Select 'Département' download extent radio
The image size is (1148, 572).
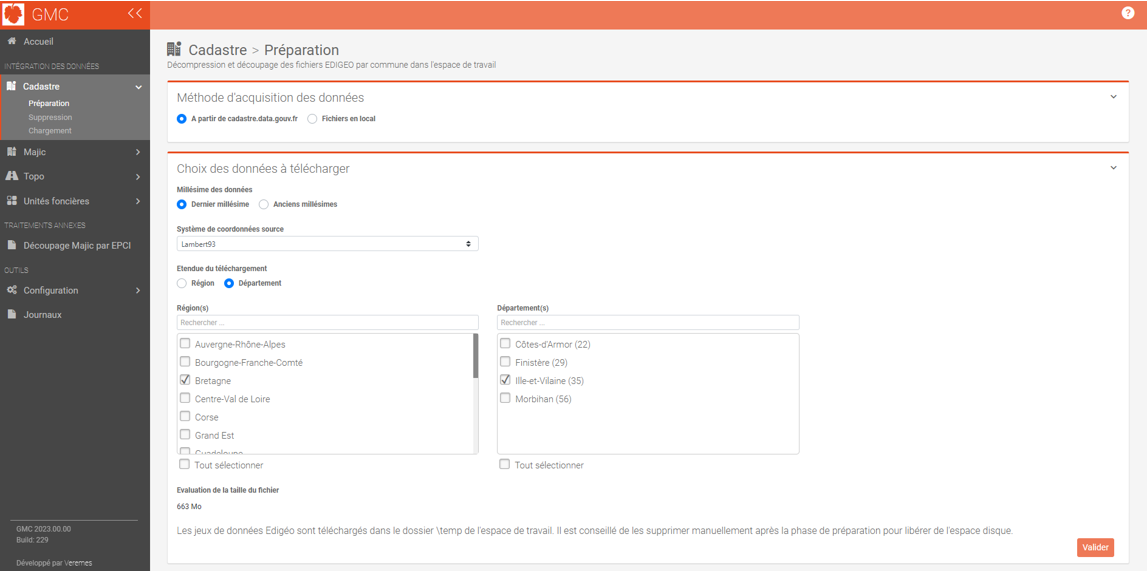(x=229, y=283)
